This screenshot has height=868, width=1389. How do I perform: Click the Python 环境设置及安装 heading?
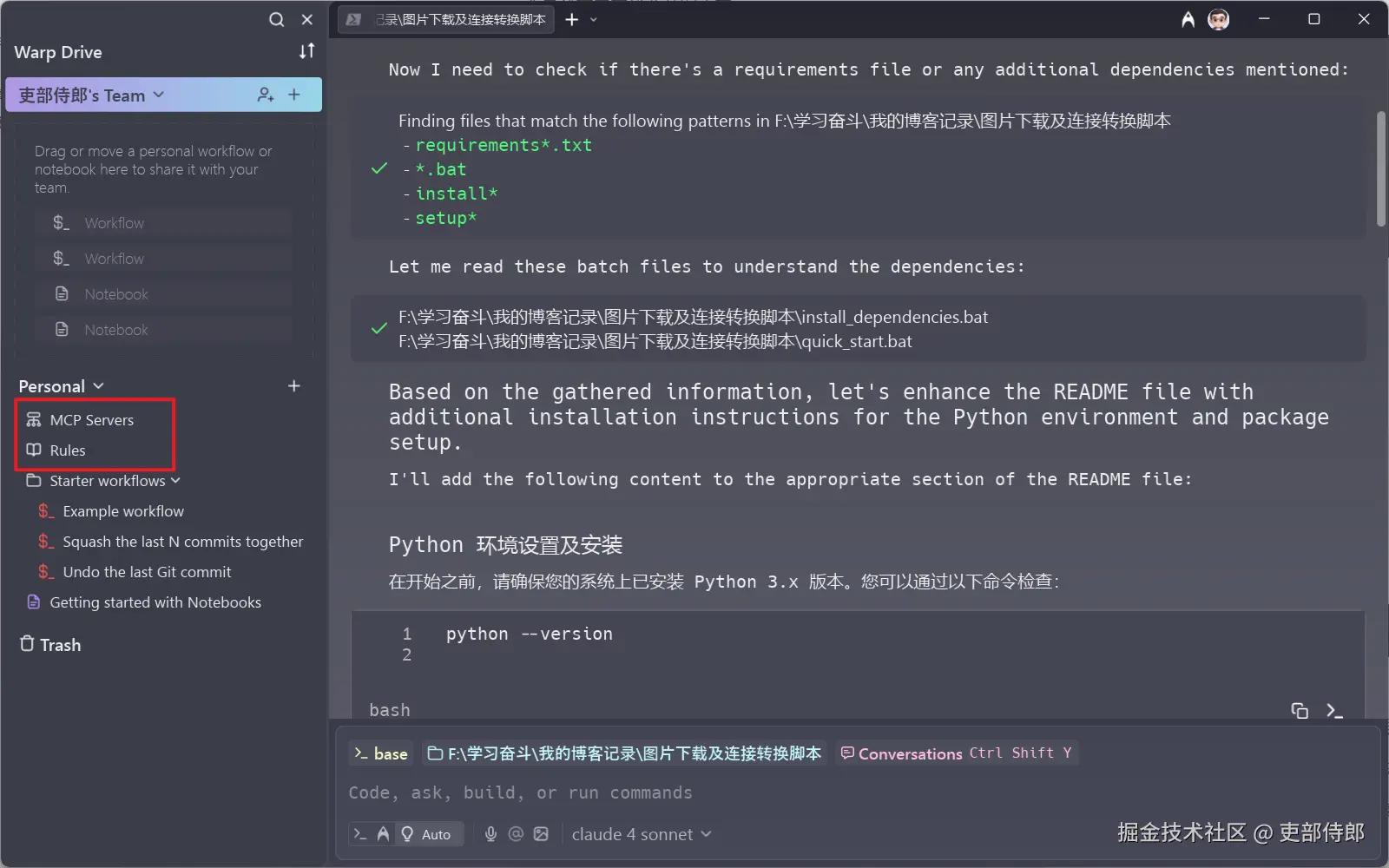[505, 545]
